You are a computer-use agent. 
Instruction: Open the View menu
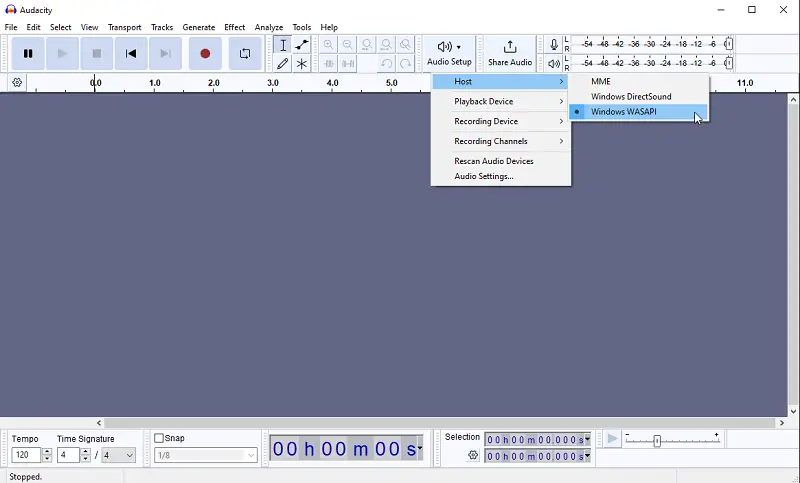pos(89,27)
